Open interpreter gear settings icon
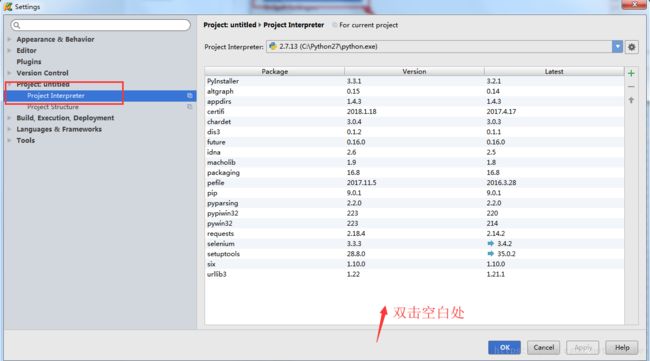The image size is (650, 361). (x=631, y=47)
